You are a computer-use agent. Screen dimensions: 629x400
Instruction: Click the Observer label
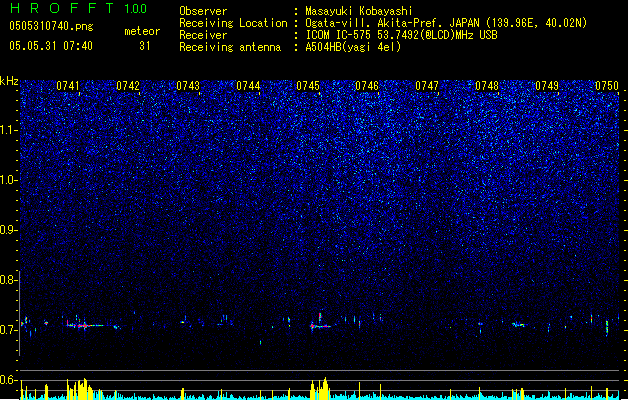(203, 11)
